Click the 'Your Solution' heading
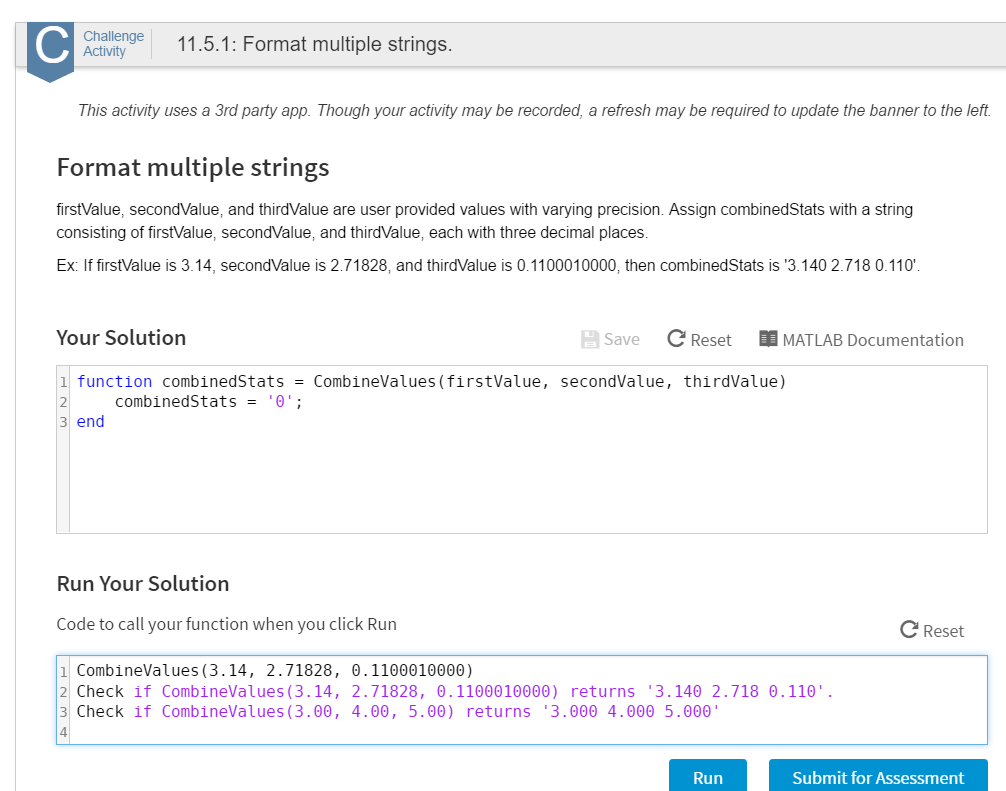 click(x=121, y=338)
